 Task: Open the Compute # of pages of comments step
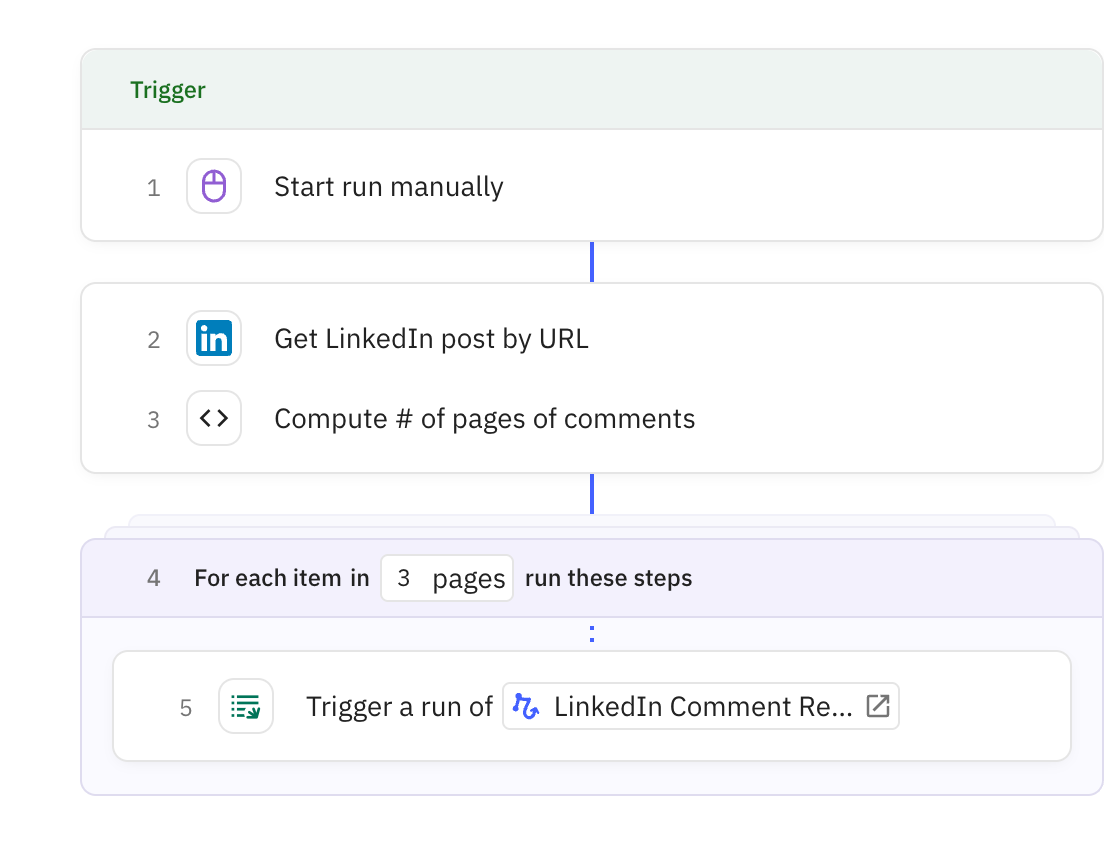(x=484, y=418)
